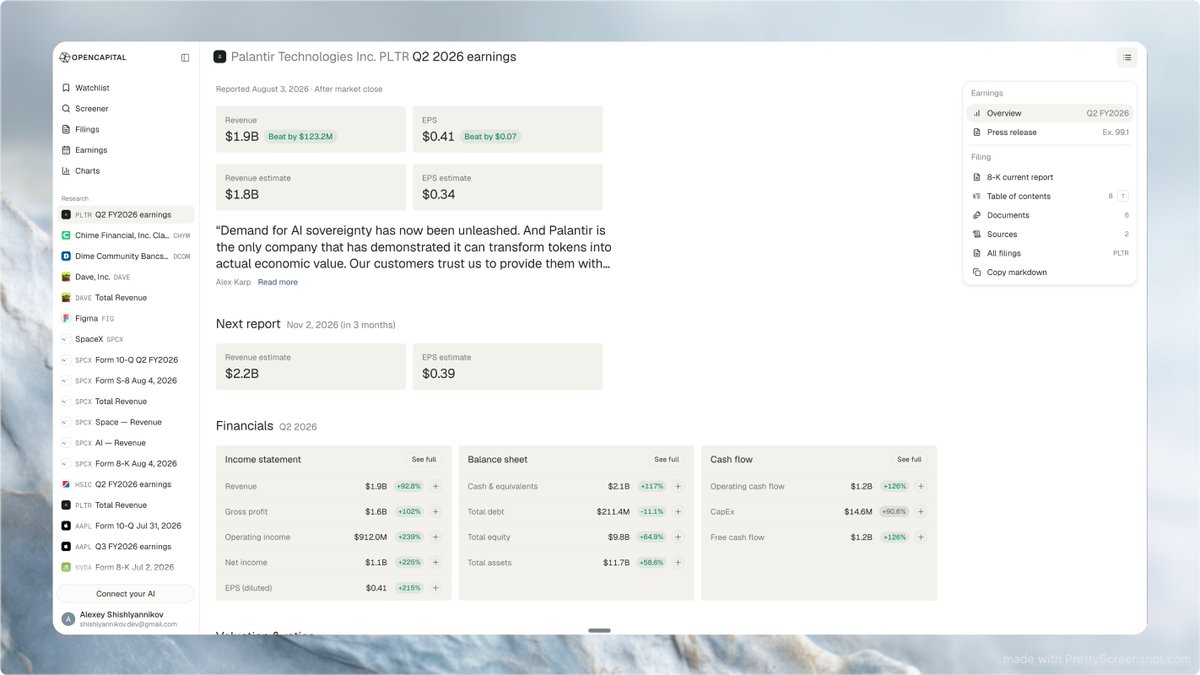
Task: Select Overview in the Earnings panel
Action: click(1050, 113)
